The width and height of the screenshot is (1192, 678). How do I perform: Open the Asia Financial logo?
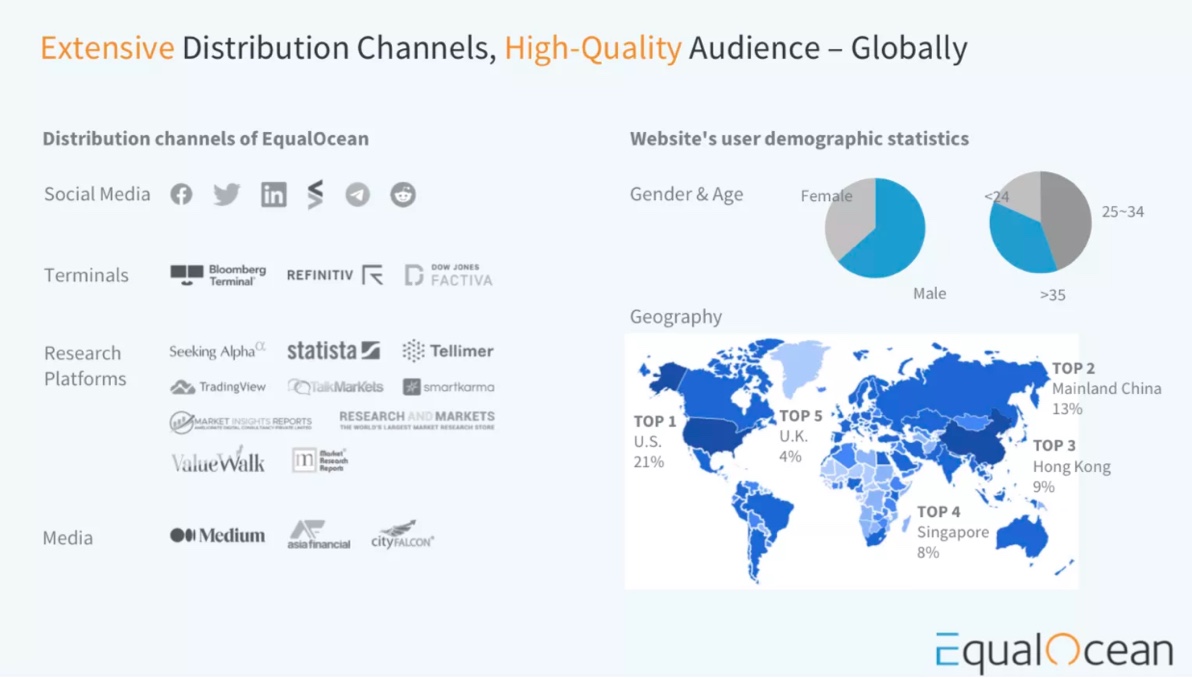pyautogui.click(x=319, y=534)
